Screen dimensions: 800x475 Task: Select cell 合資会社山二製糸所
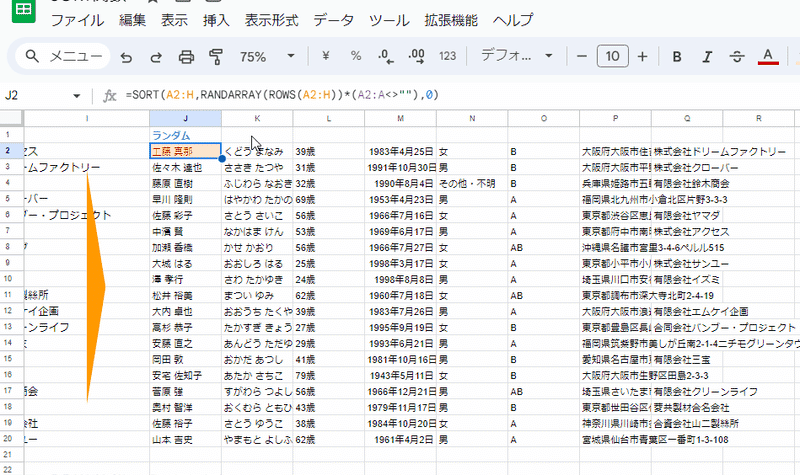tap(687, 423)
